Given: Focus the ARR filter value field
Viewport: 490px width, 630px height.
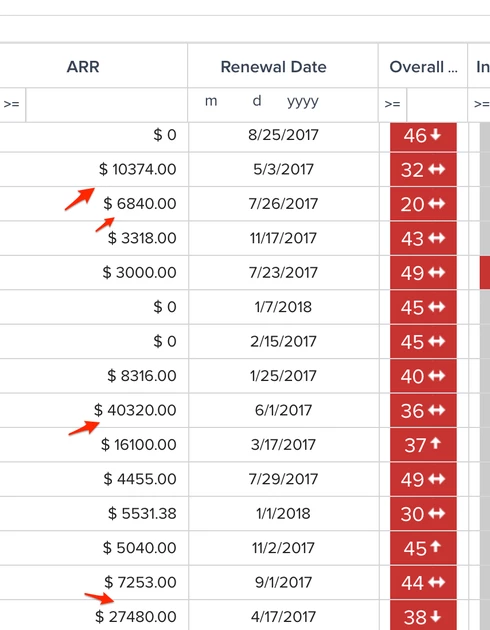Looking at the screenshot, I should click(106, 104).
